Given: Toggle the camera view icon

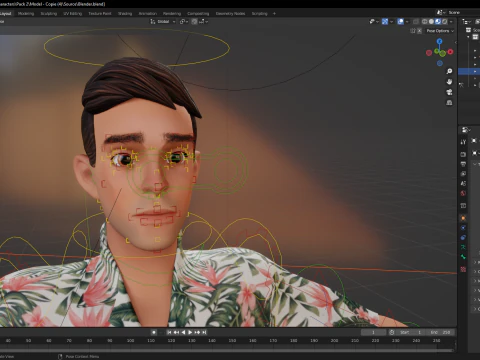Looking at the screenshot, I should tap(449, 92).
